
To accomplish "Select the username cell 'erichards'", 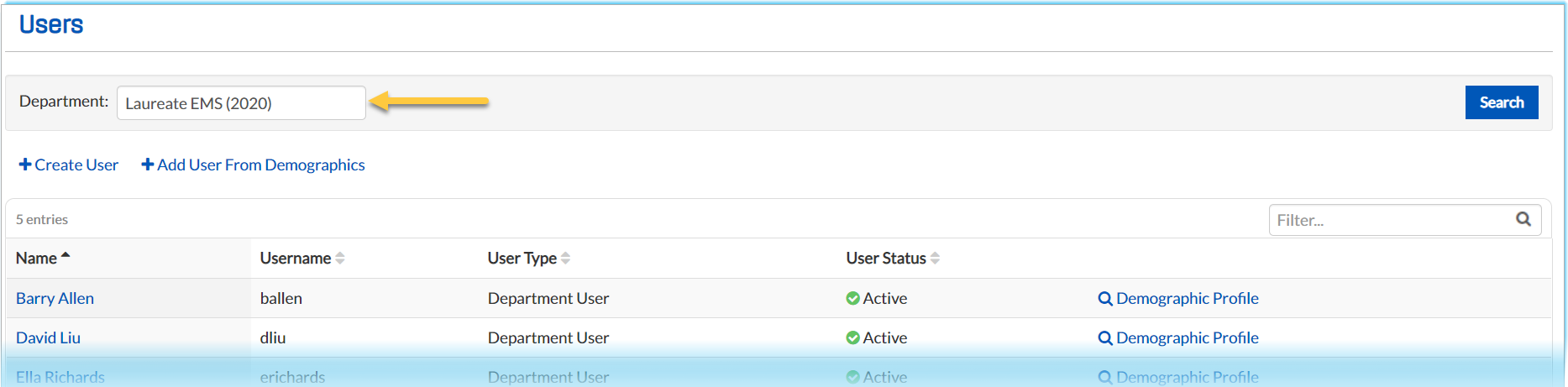I will pos(292,377).
